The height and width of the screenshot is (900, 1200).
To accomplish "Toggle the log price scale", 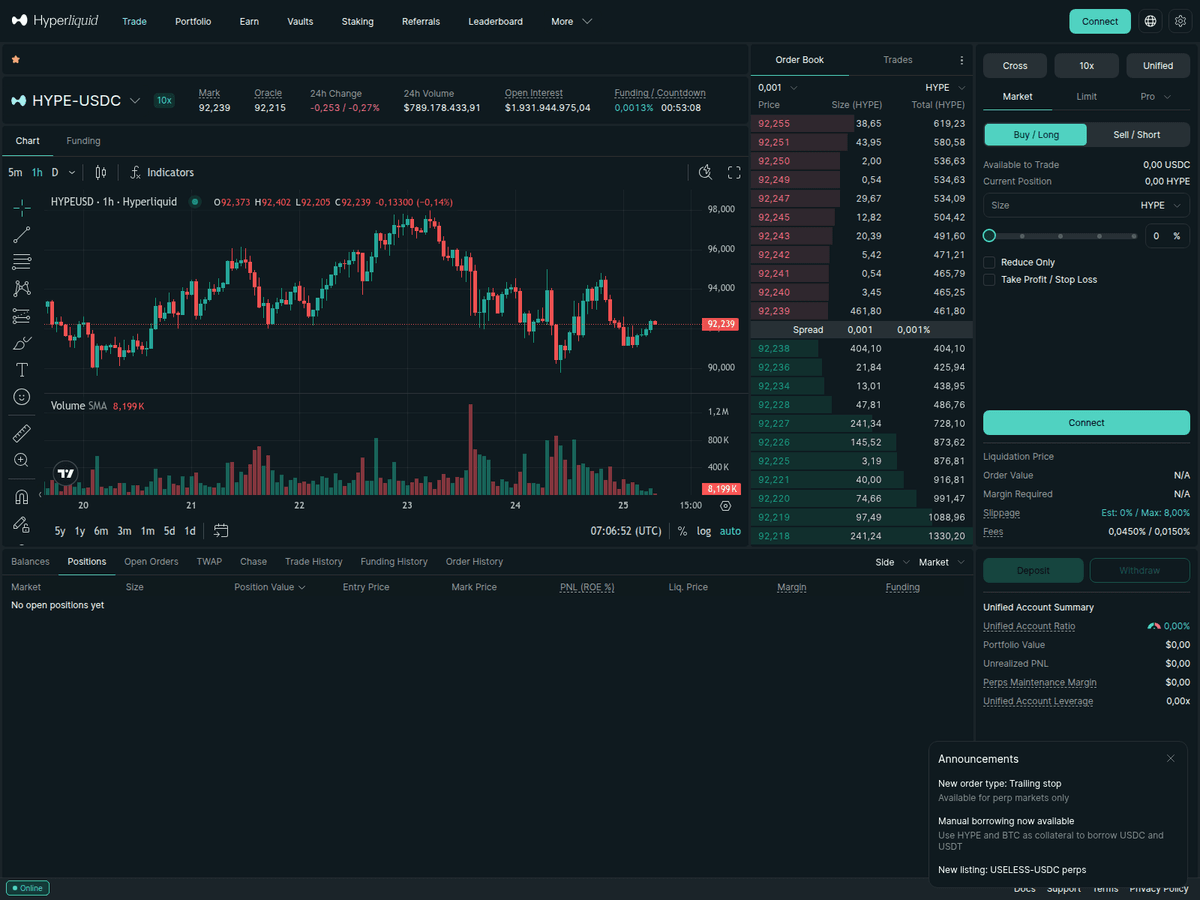I will pos(704,531).
